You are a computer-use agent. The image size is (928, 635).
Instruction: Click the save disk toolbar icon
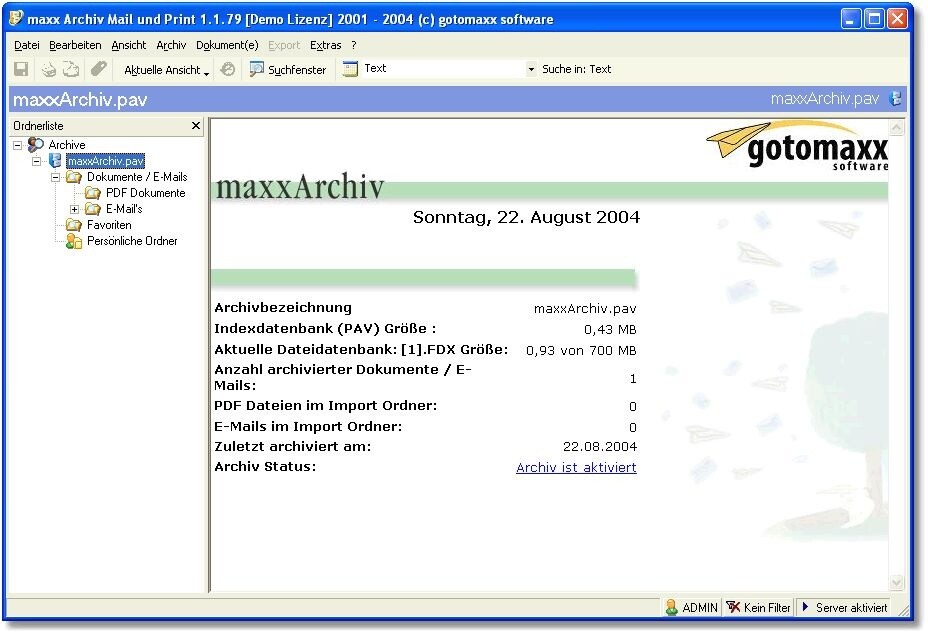point(21,70)
